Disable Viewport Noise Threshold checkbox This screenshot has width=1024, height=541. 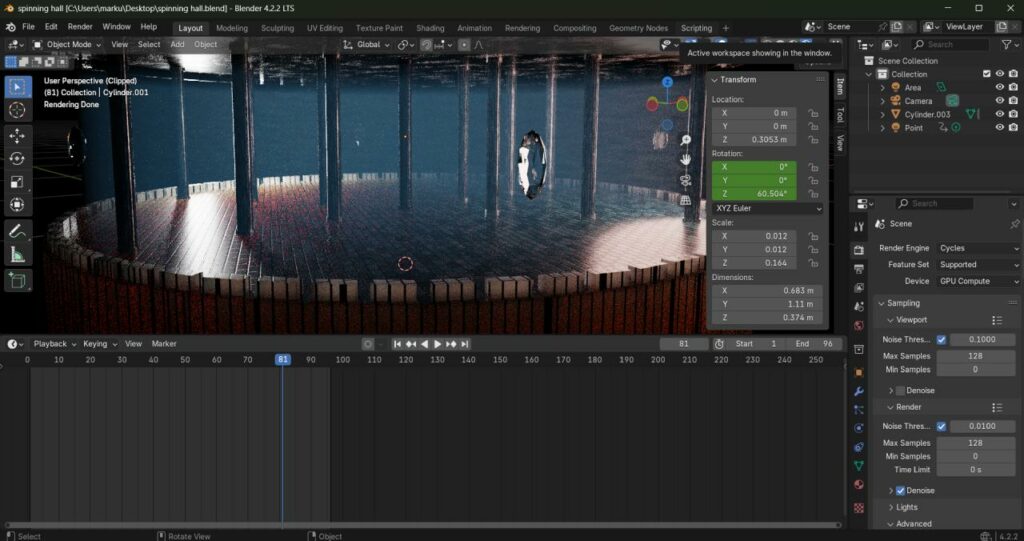[941, 339]
